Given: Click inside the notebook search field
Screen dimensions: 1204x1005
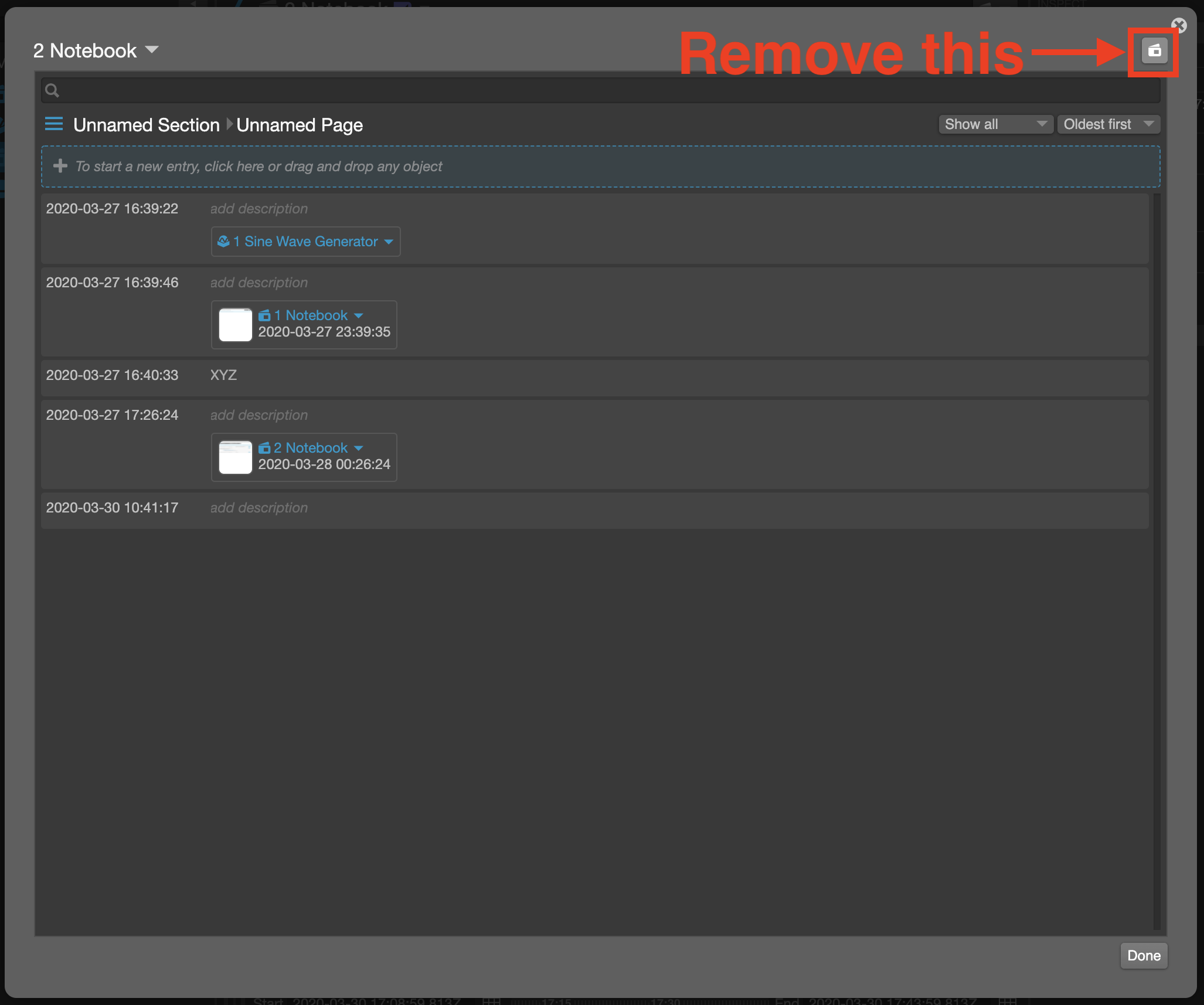Looking at the screenshot, I should click(352, 90).
